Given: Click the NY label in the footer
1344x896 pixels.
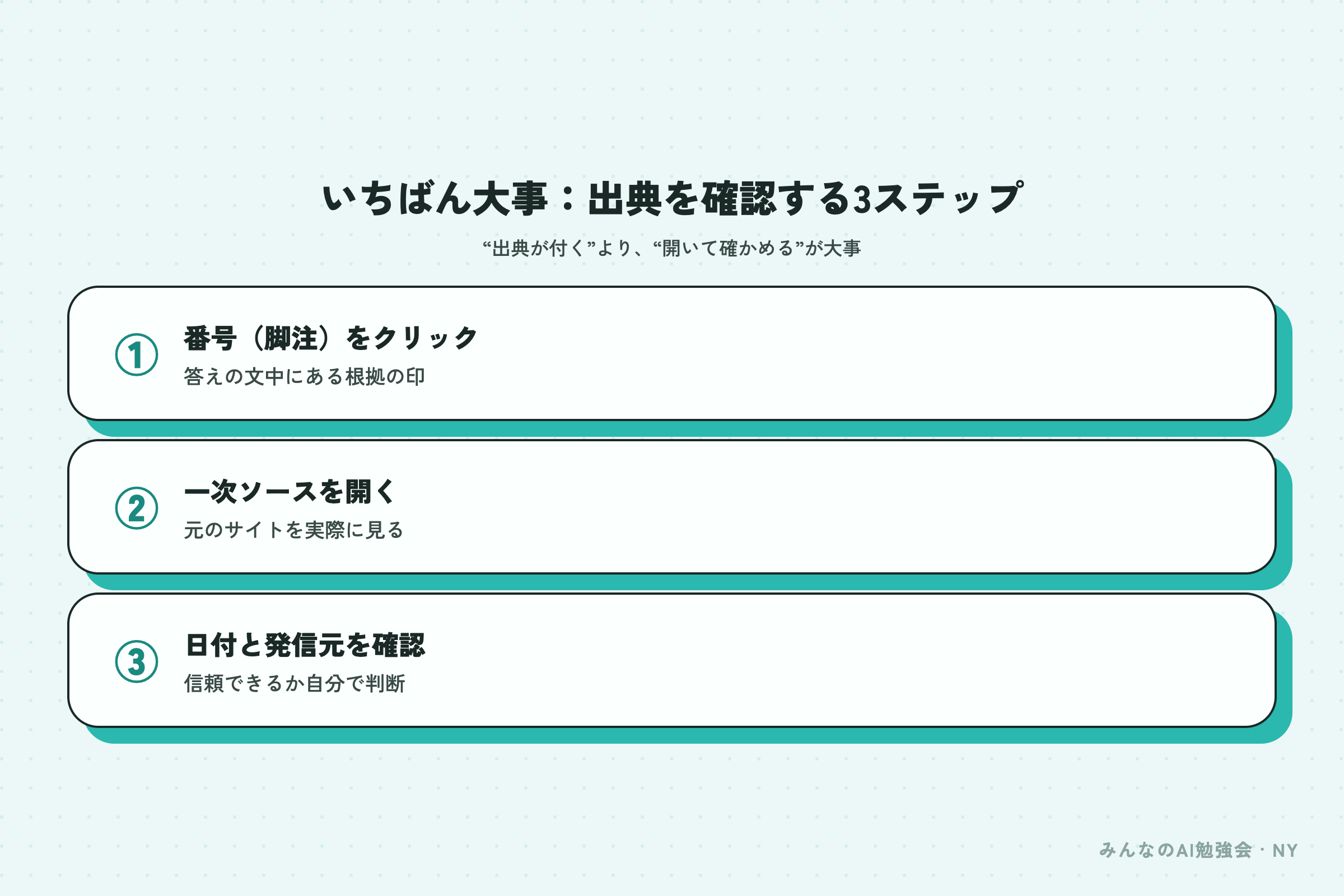Looking at the screenshot, I should [1285, 851].
